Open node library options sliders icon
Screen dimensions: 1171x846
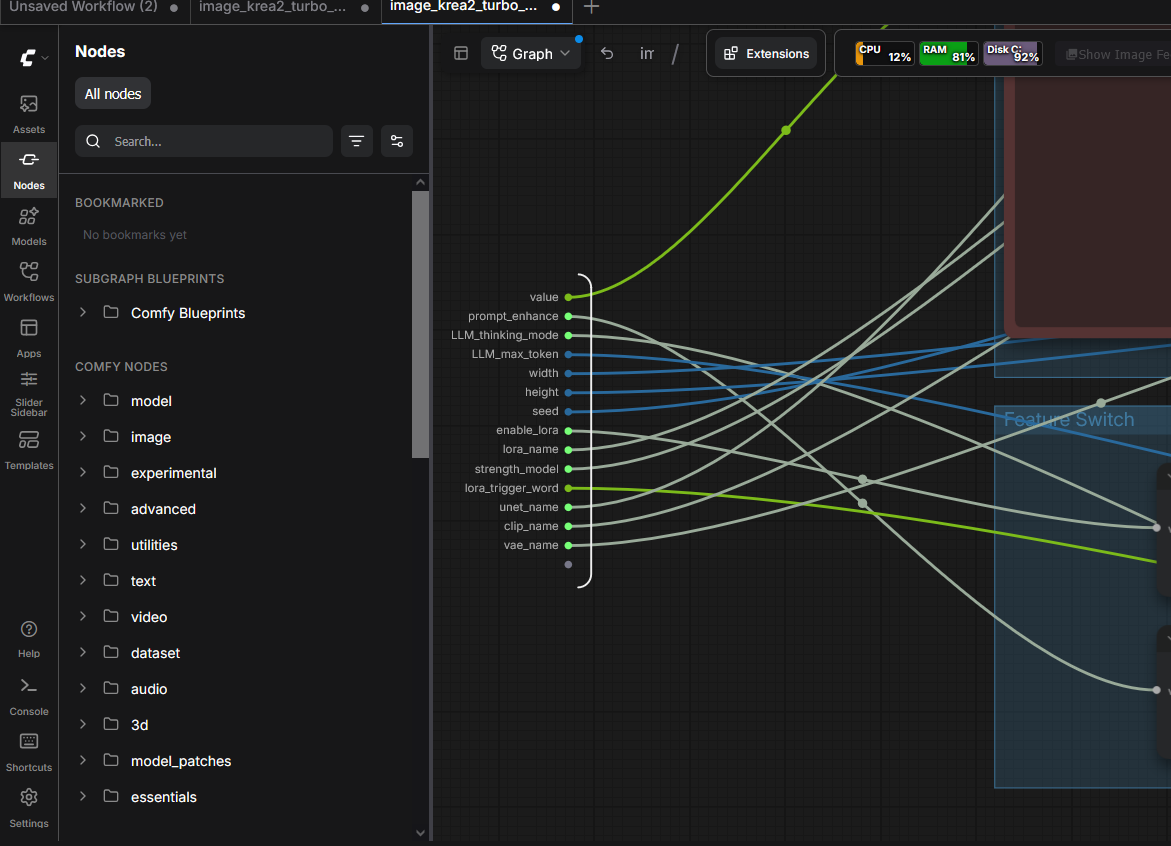[397, 141]
